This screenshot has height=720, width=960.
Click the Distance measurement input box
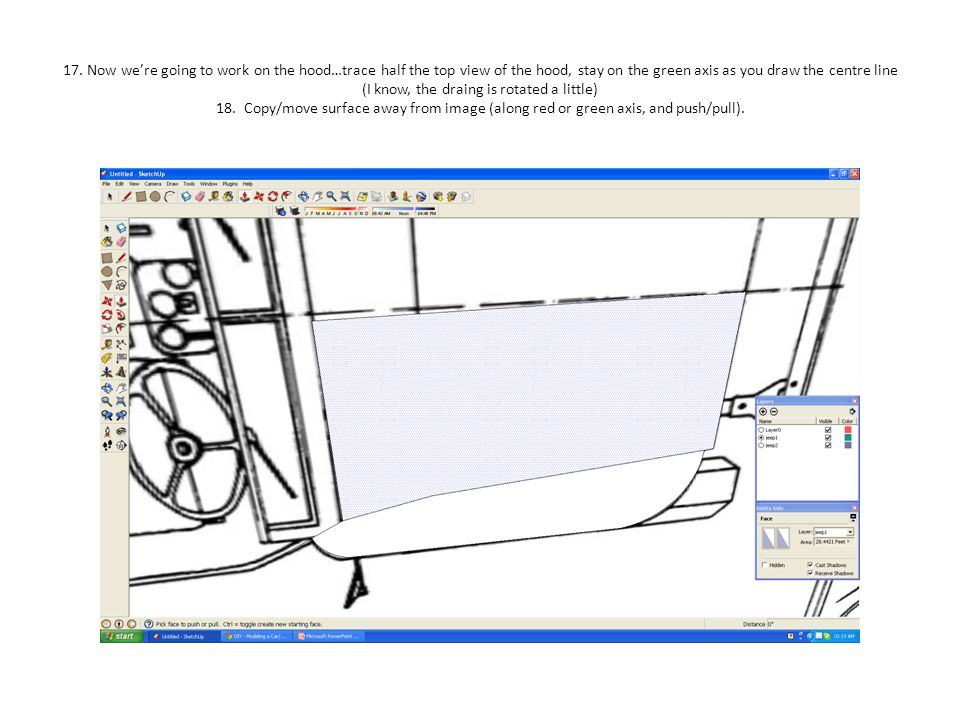pyautogui.click(x=812, y=624)
